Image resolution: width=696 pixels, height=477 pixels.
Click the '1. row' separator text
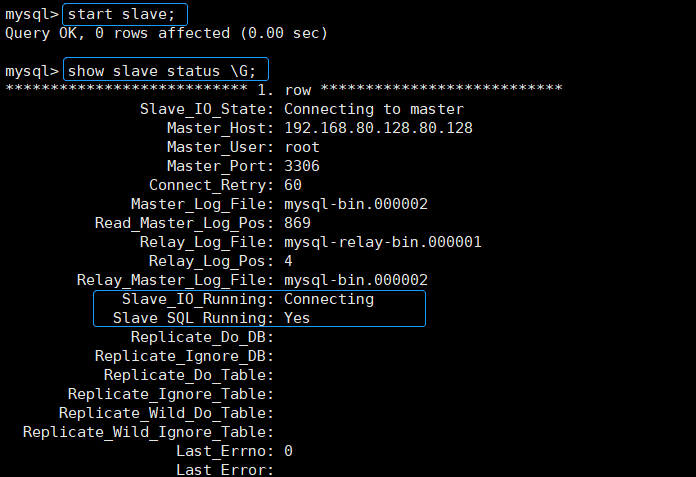coord(285,90)
